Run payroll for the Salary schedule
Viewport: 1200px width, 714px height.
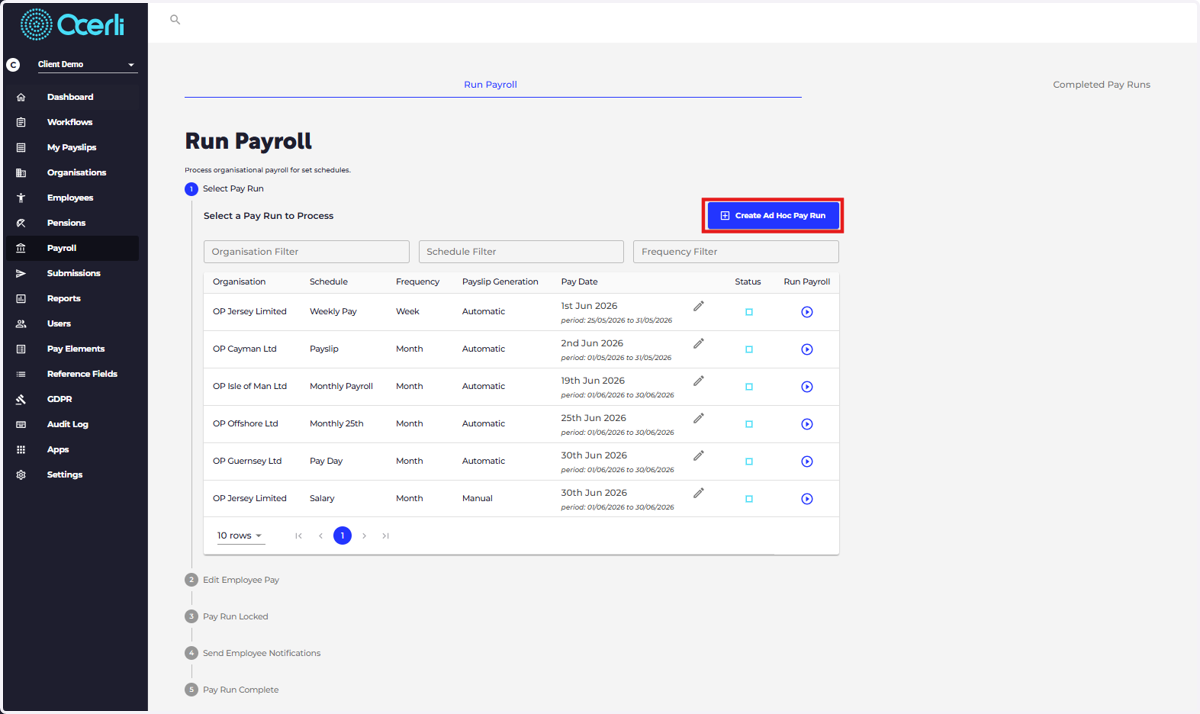click(x=807, y=499)
